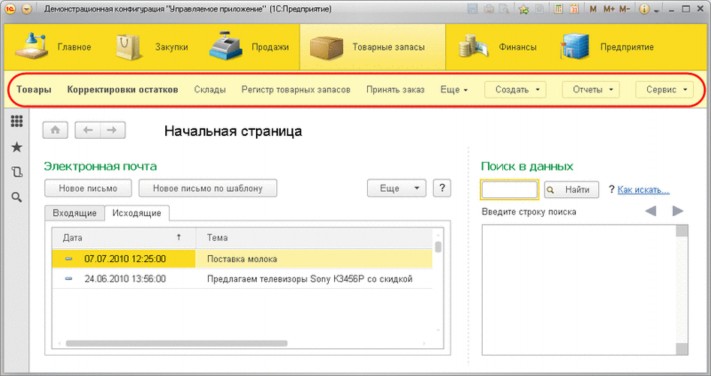
Task: Open the Как искать... help link
Action: point(643,190)
